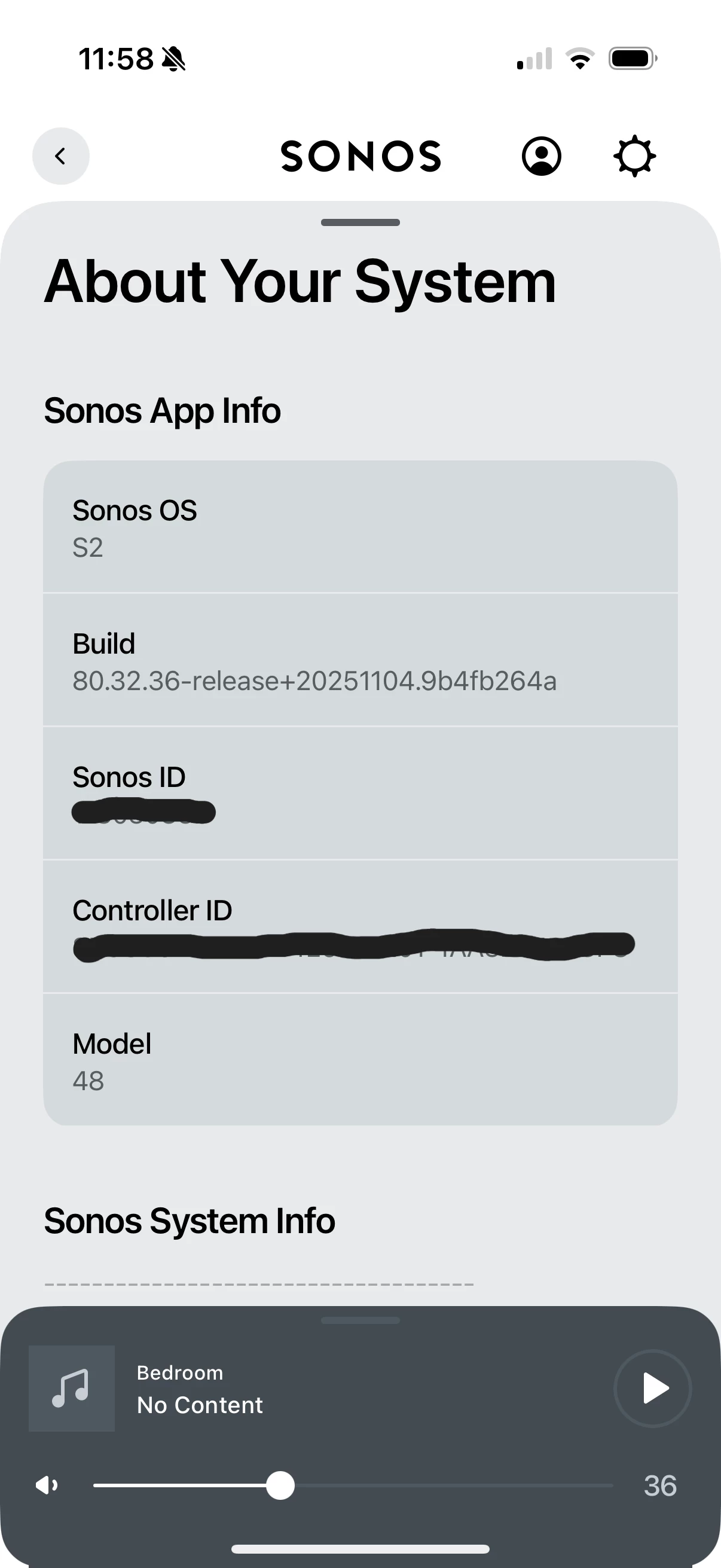Open the Bedroom No Content label

pyautogui.click(x=200, y=1389)
